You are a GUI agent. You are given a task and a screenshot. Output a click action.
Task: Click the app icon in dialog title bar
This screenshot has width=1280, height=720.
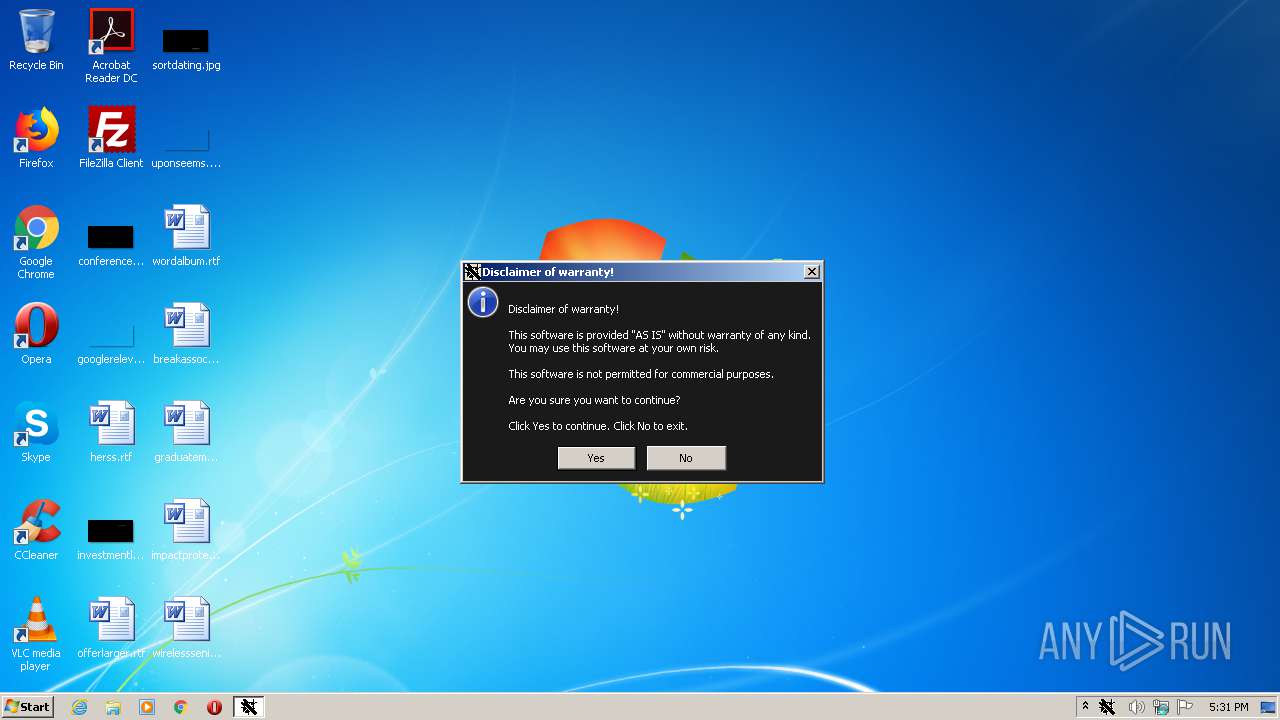473,271
